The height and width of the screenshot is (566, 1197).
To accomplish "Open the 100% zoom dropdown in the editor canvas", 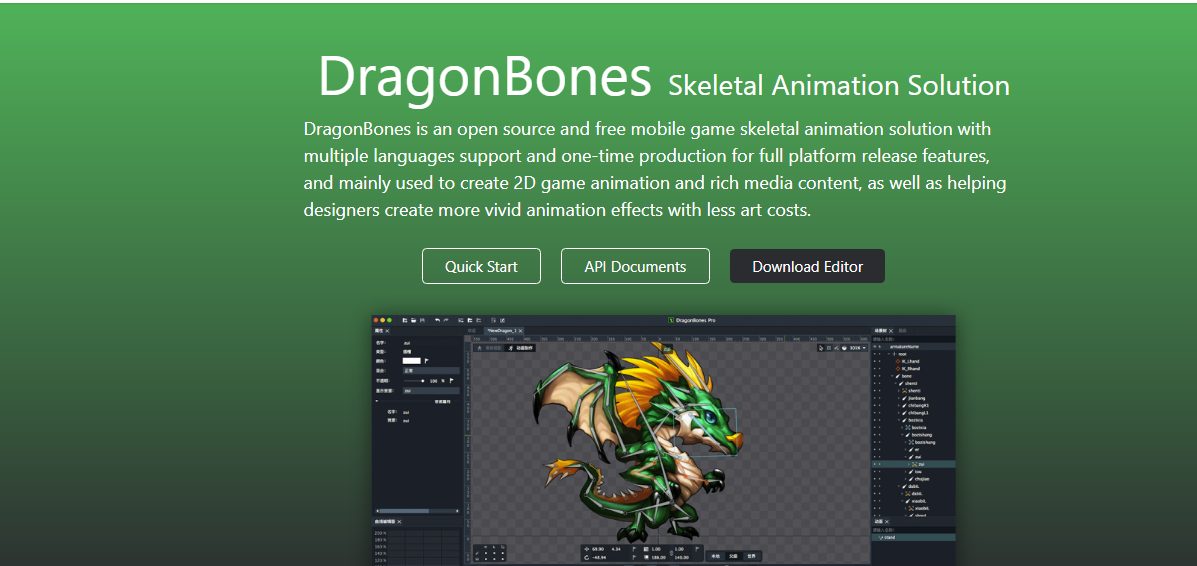I will click(x=858, y=348).
